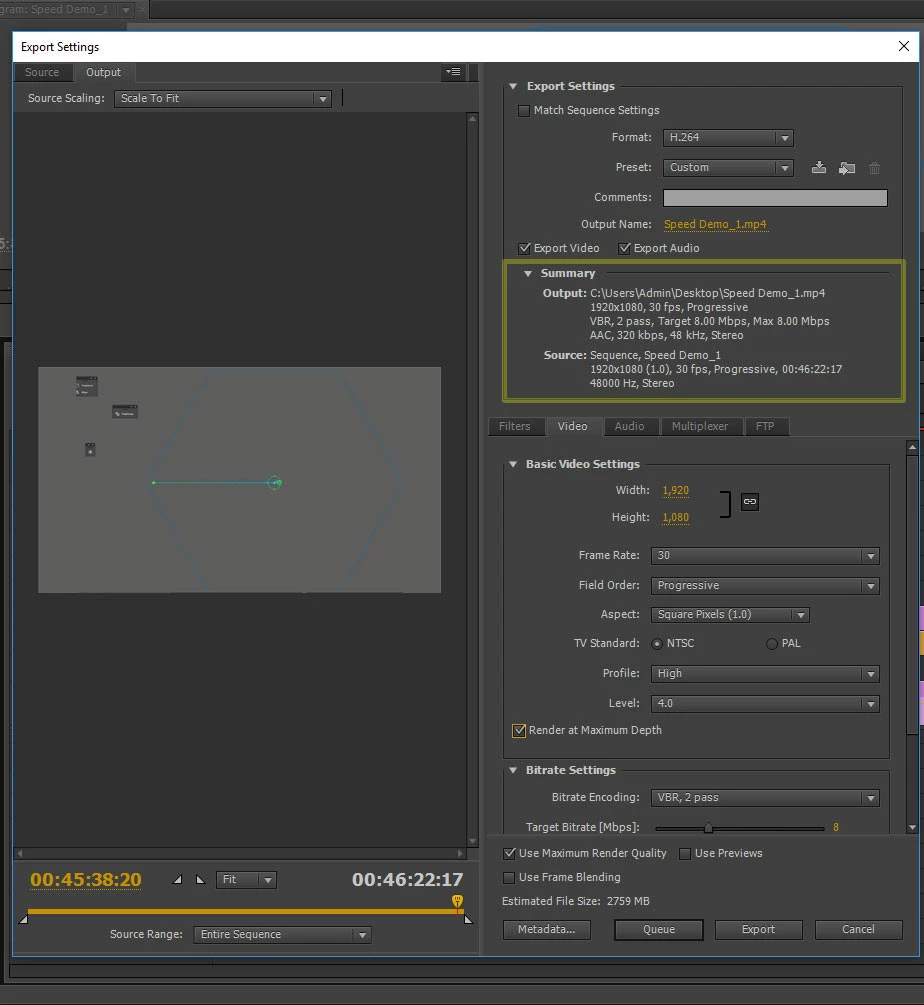The width and height of the screenshot is (924, 1005).
Task: Open the preview panel flyout menu icon
Action: pos(454,72)
